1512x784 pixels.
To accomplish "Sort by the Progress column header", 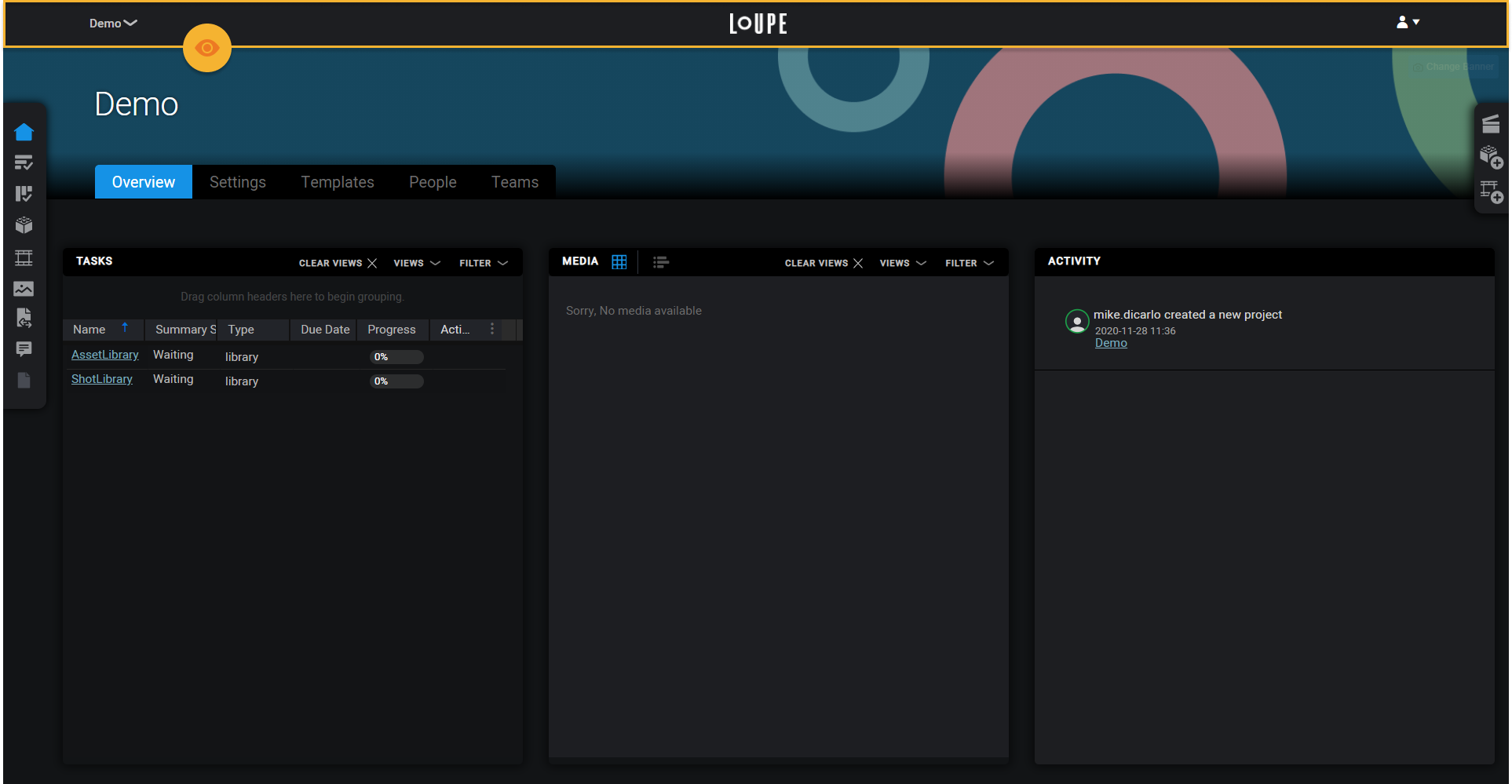I will click(x=392, y=330).
